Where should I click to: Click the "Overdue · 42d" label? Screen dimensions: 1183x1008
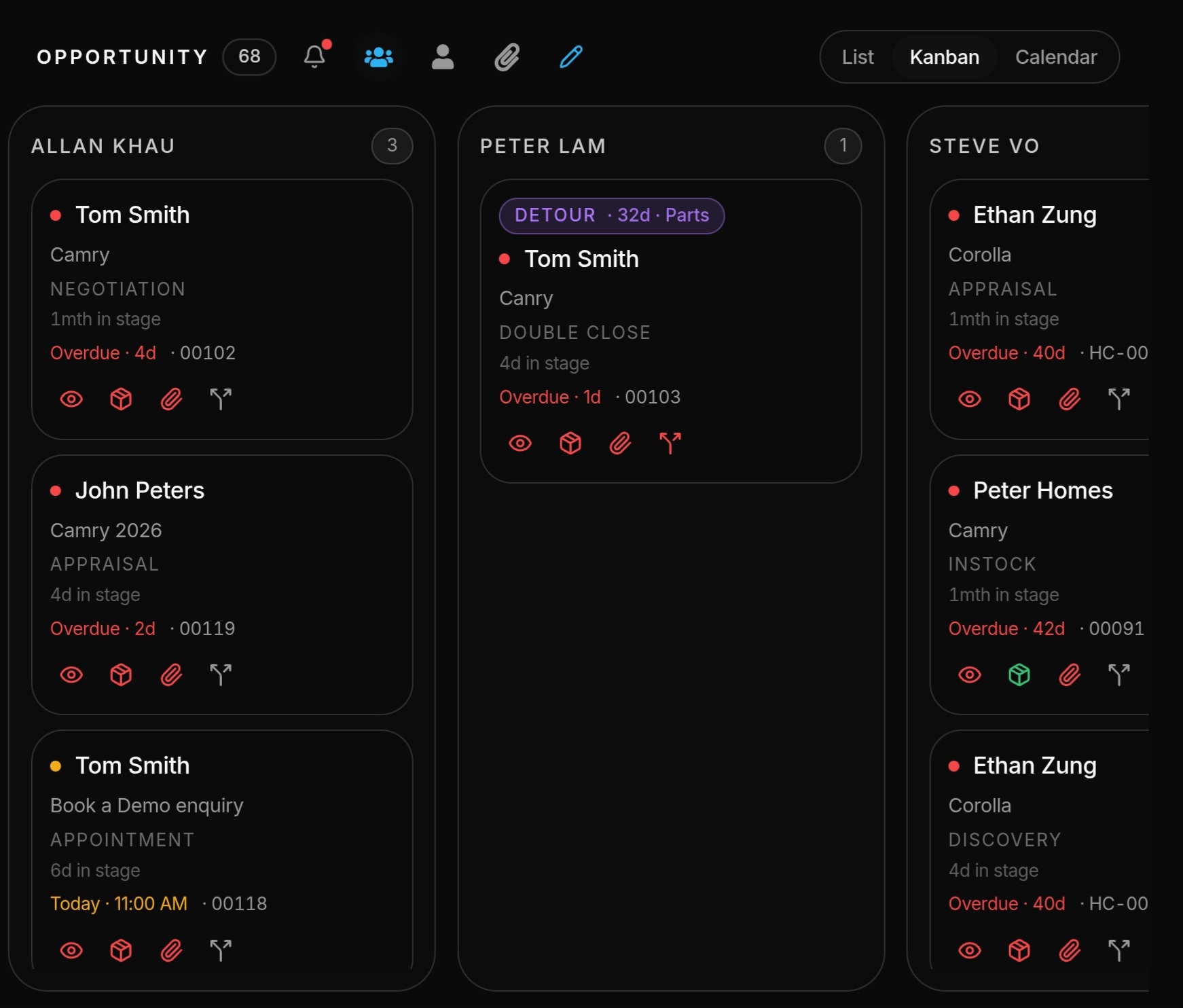1006,629
